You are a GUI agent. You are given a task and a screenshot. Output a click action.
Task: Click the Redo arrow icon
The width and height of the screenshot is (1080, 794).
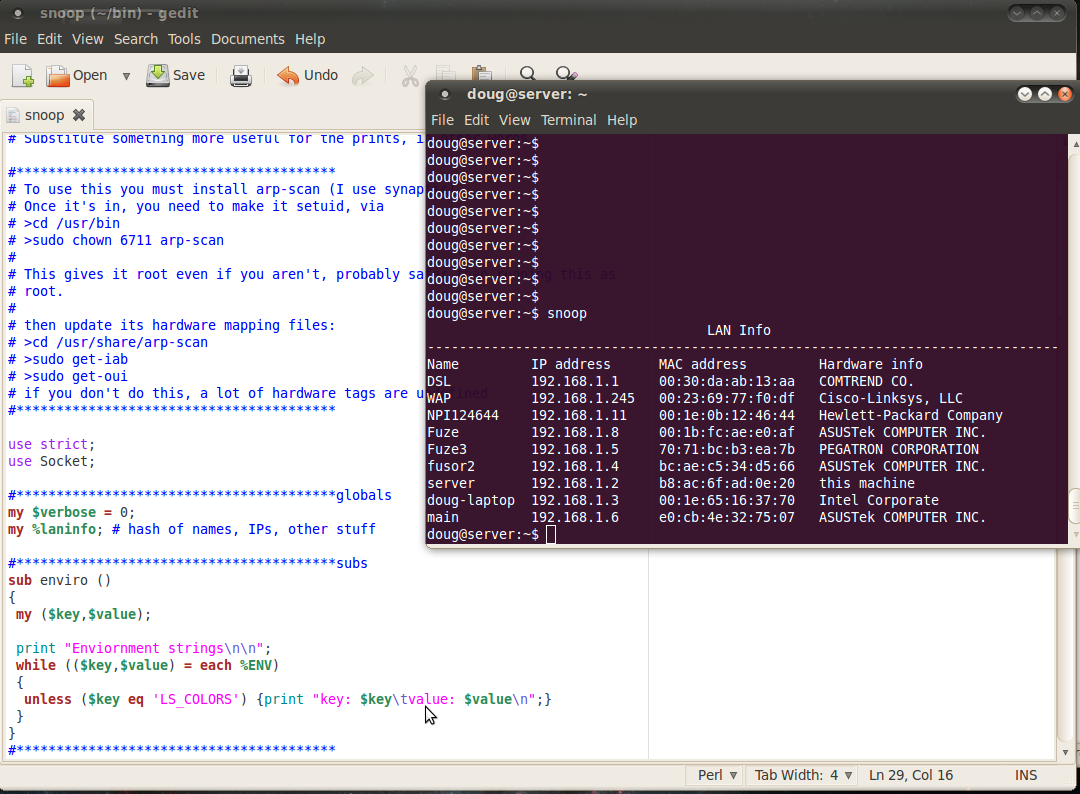(x=362, y=76)
